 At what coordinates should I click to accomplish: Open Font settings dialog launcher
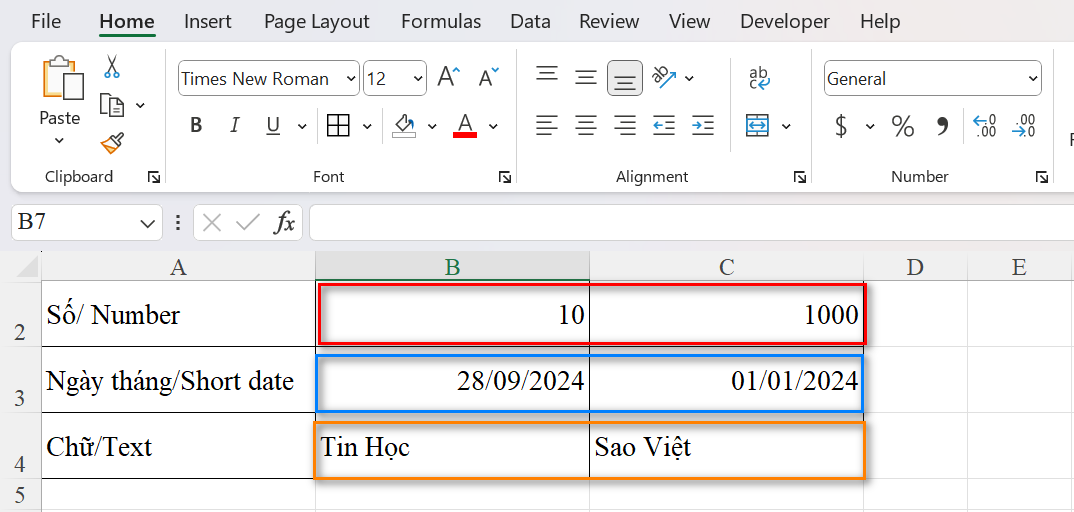point(505,177)
